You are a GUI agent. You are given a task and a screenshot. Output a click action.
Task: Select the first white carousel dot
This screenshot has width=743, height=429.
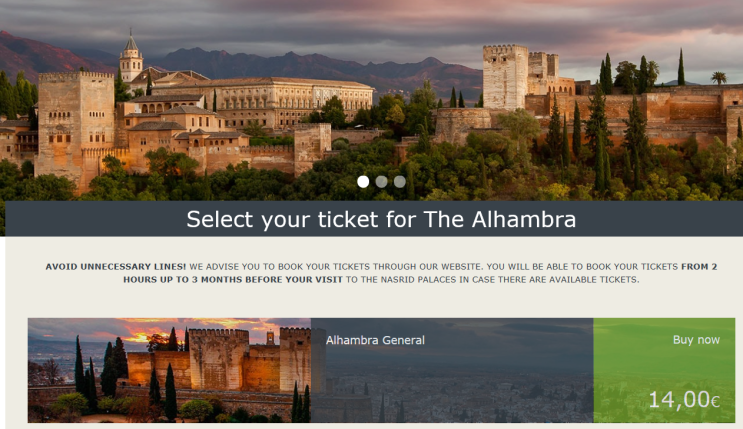coord(363,182)
